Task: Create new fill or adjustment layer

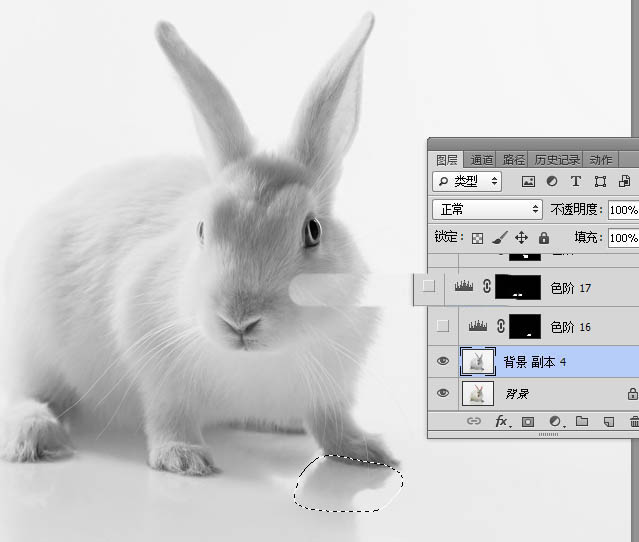Action: pyautogui.click(x=555, y=421)
